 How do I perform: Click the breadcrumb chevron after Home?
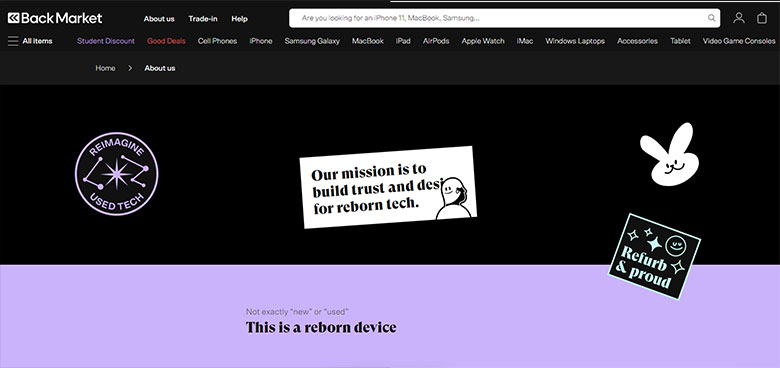tap(130, 68)
